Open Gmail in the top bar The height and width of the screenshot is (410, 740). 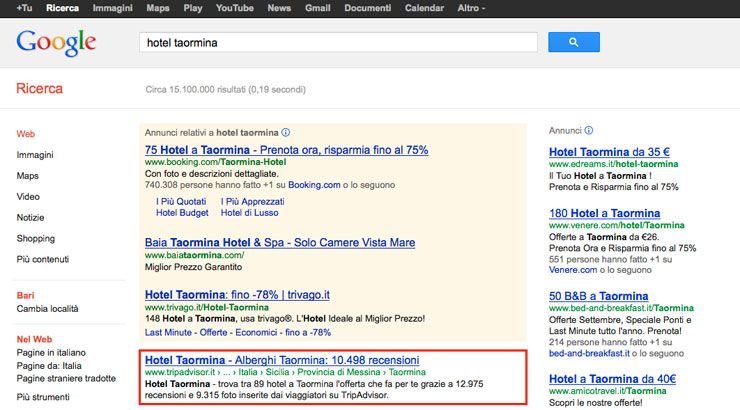(317, 8)
